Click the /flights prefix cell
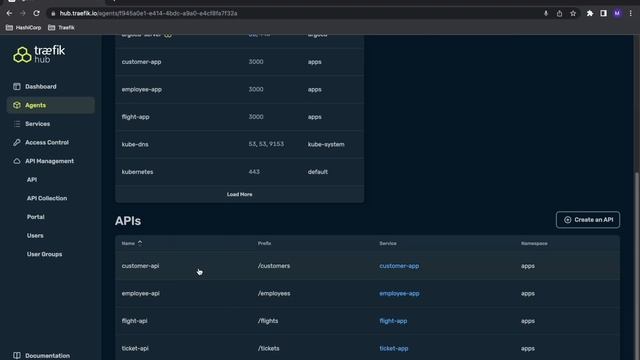Screen dimensions: 640x360 [x=268, y=321]
